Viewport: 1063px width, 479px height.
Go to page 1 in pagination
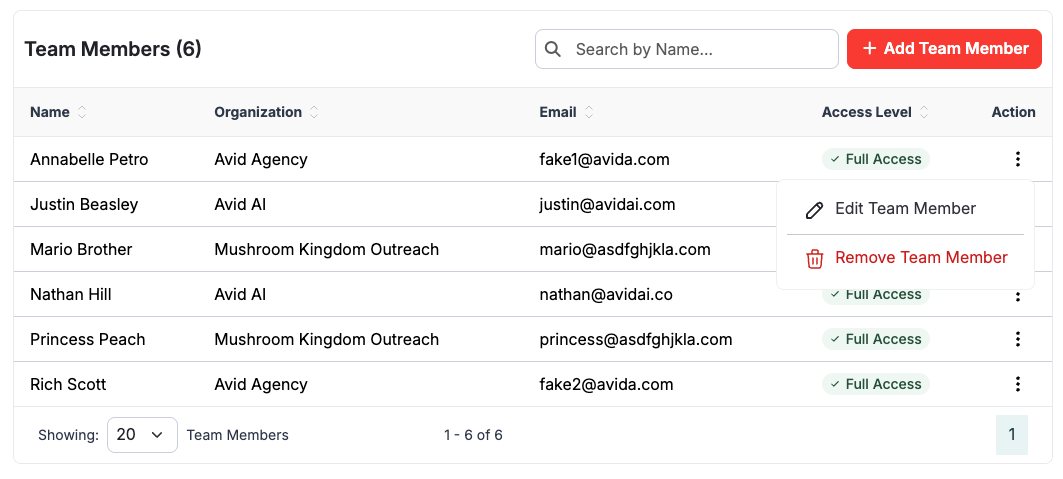tap(1011, 435)
